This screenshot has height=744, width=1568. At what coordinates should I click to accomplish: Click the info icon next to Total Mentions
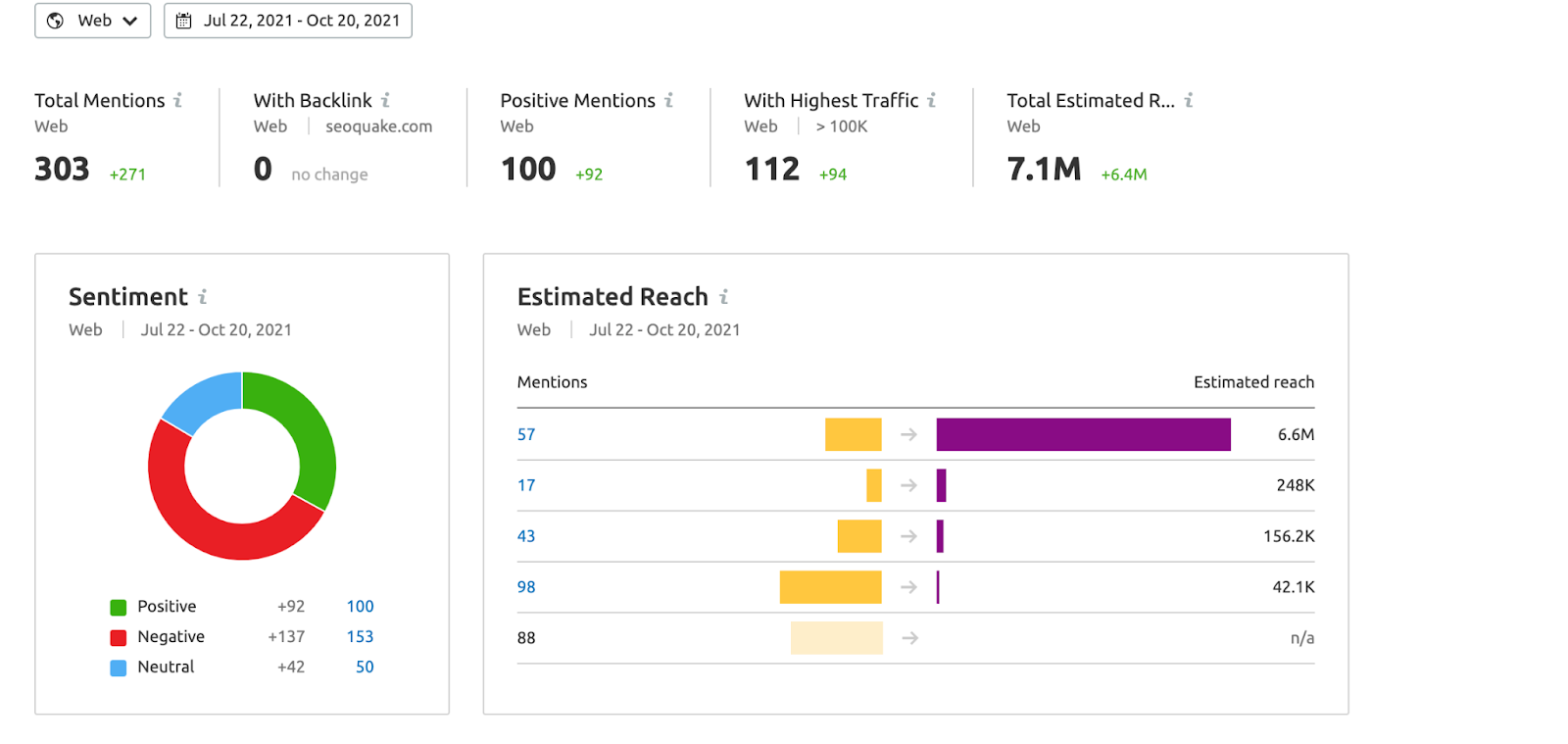tap(177, 100)
